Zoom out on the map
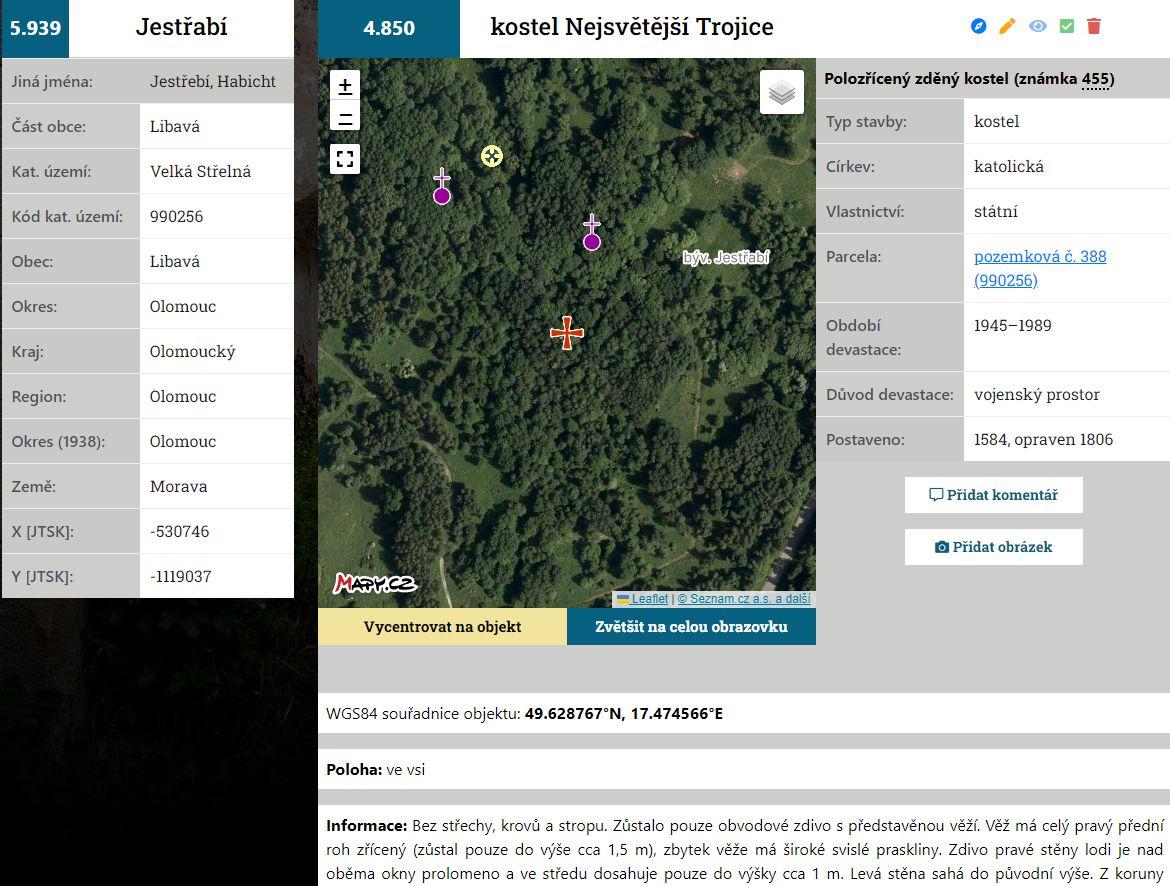Image resolution: width=1170 pixels, height=886 pixels. pyautogui.click(x=345, y=116)
